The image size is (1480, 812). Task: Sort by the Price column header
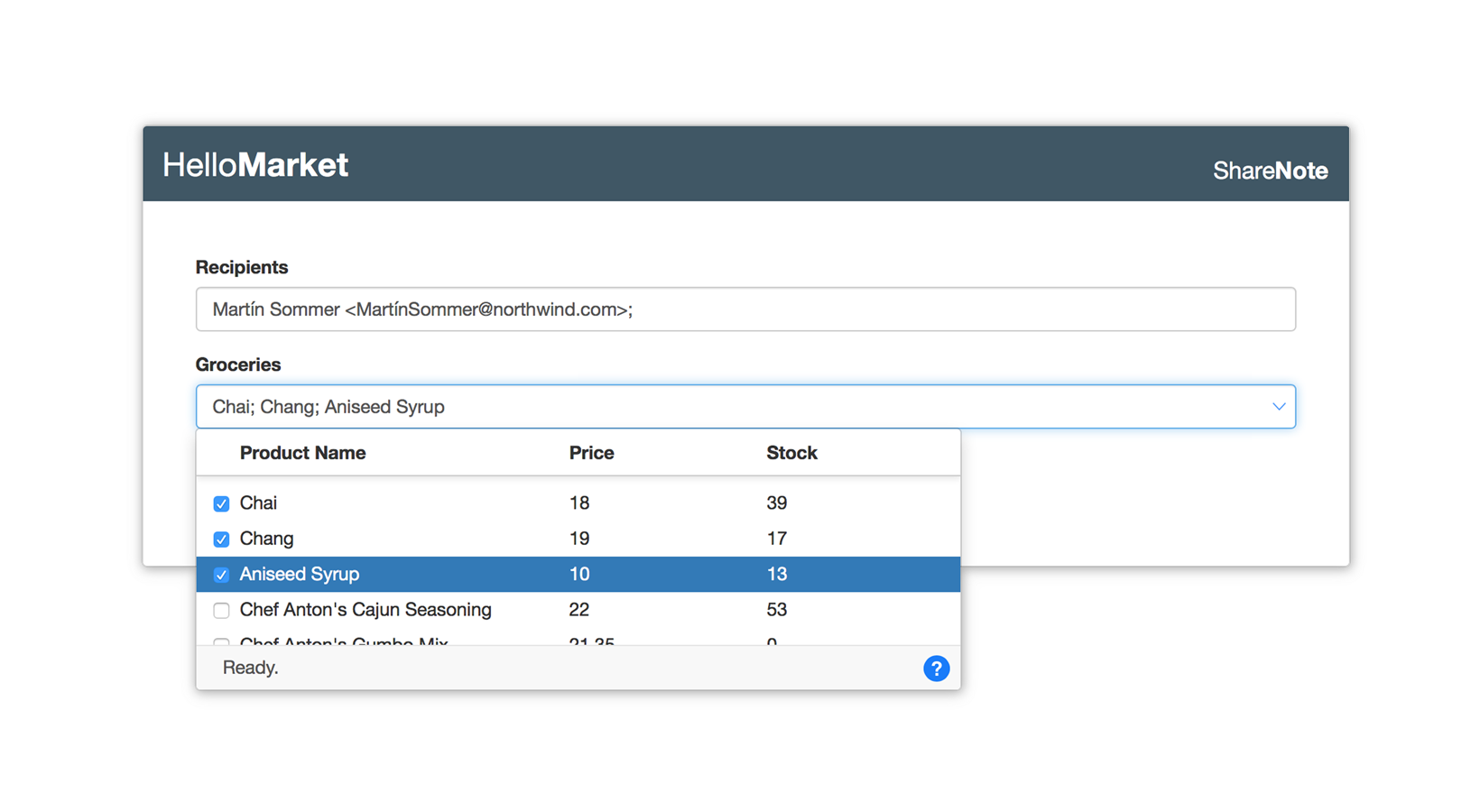pos(591,453)
